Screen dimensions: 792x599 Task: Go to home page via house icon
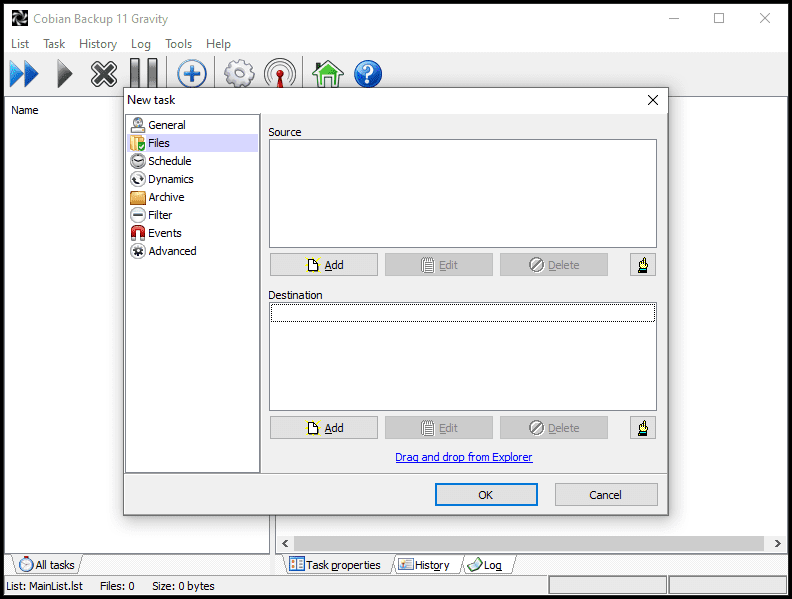coord(327,74)
